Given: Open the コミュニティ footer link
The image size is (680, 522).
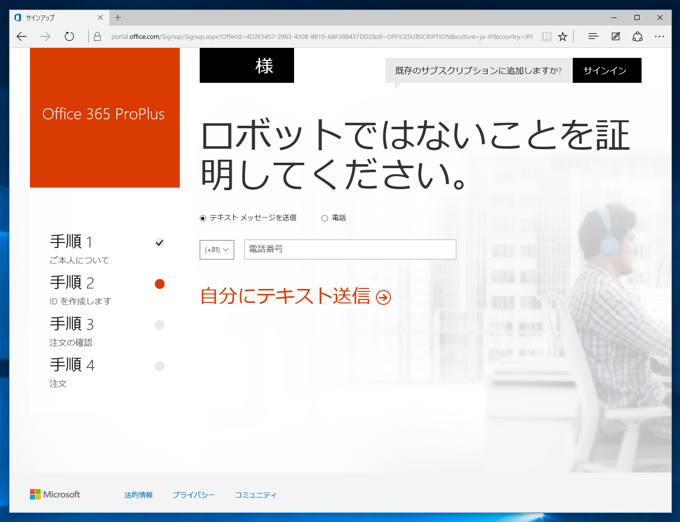Looking at the screenshot, I should [x=255, y=495].
